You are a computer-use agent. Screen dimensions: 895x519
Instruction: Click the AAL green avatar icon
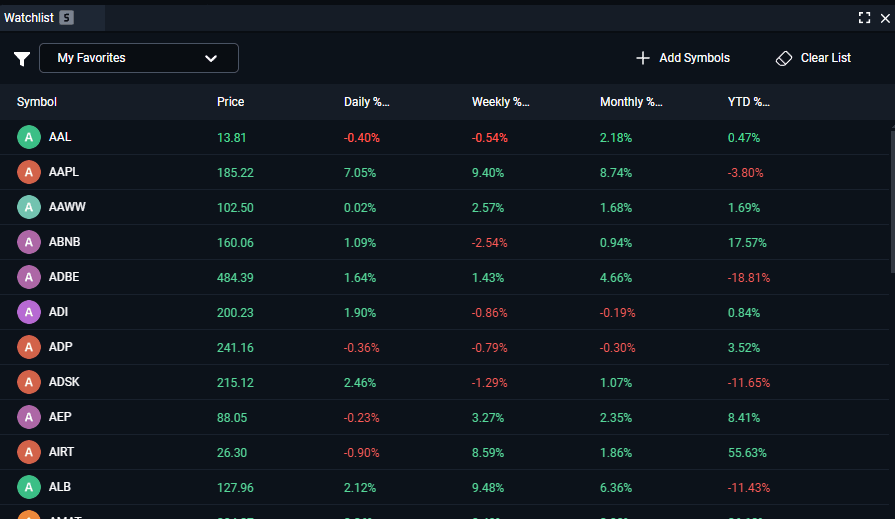pyautogui.click(x=29, y=137)
